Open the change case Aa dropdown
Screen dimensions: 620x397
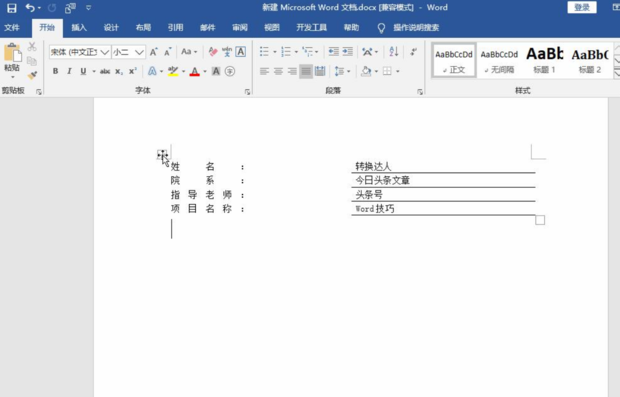tap(189, 52)
